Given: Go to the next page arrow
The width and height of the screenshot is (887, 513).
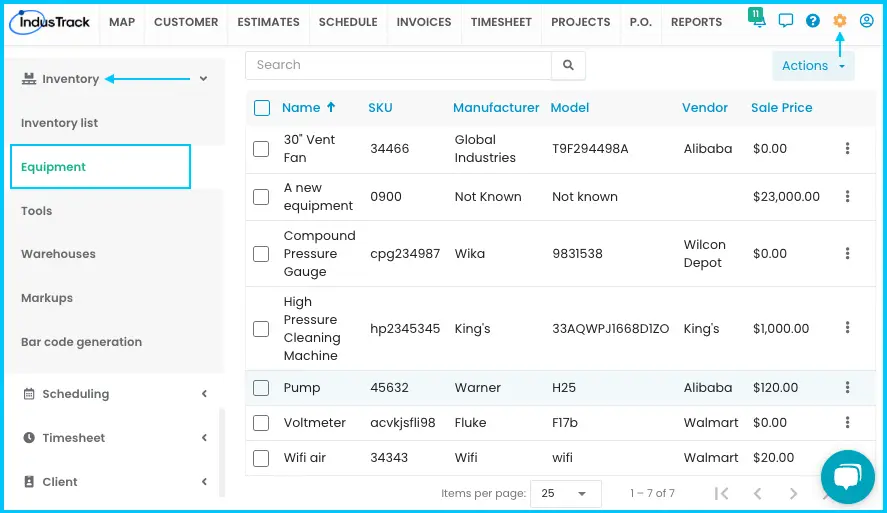Looking at the screenshot, I should pyautogui.click(x=793, y=493).
